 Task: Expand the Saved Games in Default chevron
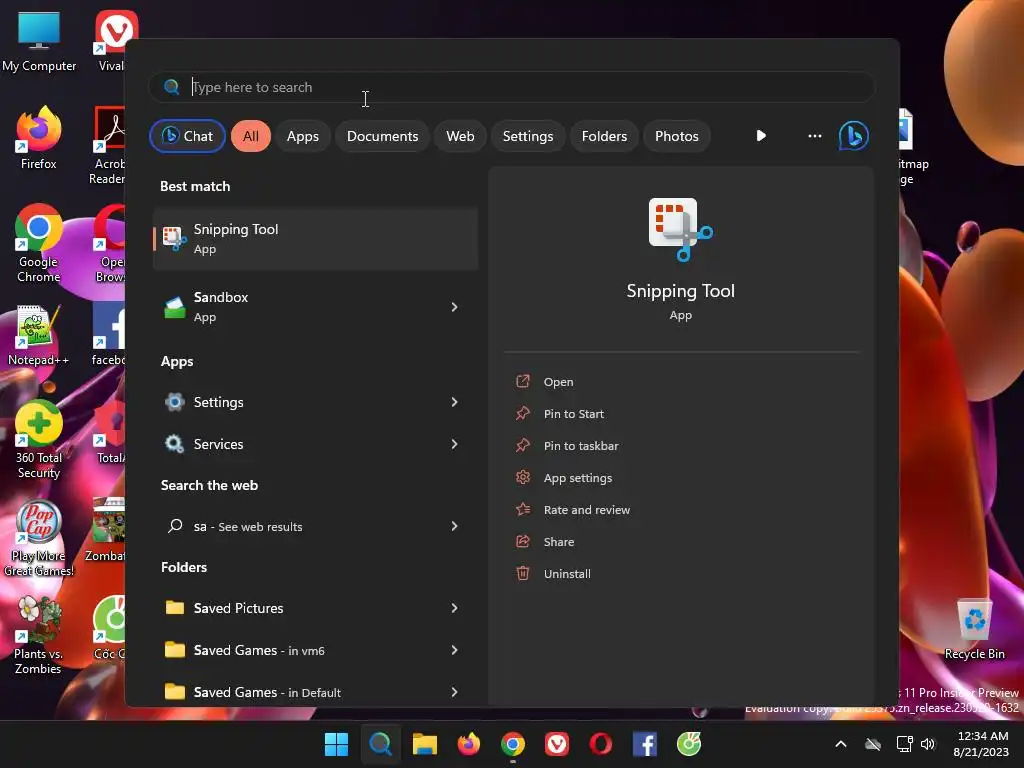point(454,692)
